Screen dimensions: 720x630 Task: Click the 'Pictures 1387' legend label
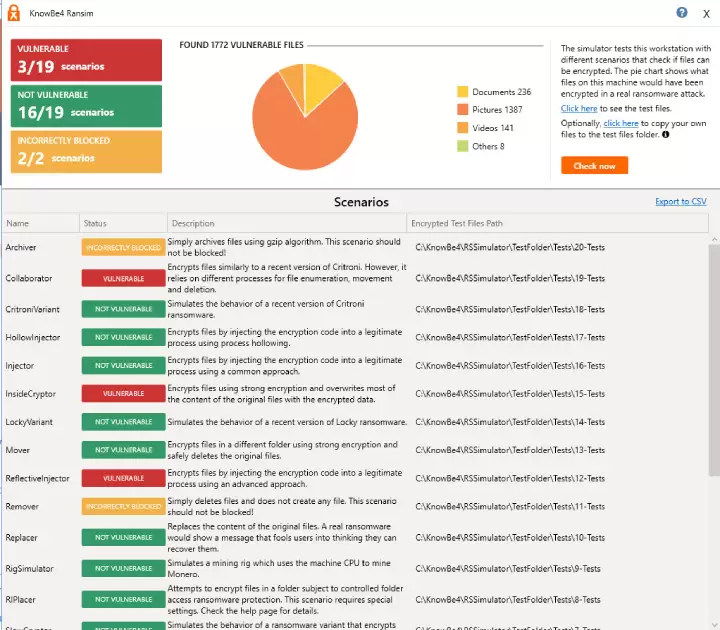click(497, 110)
